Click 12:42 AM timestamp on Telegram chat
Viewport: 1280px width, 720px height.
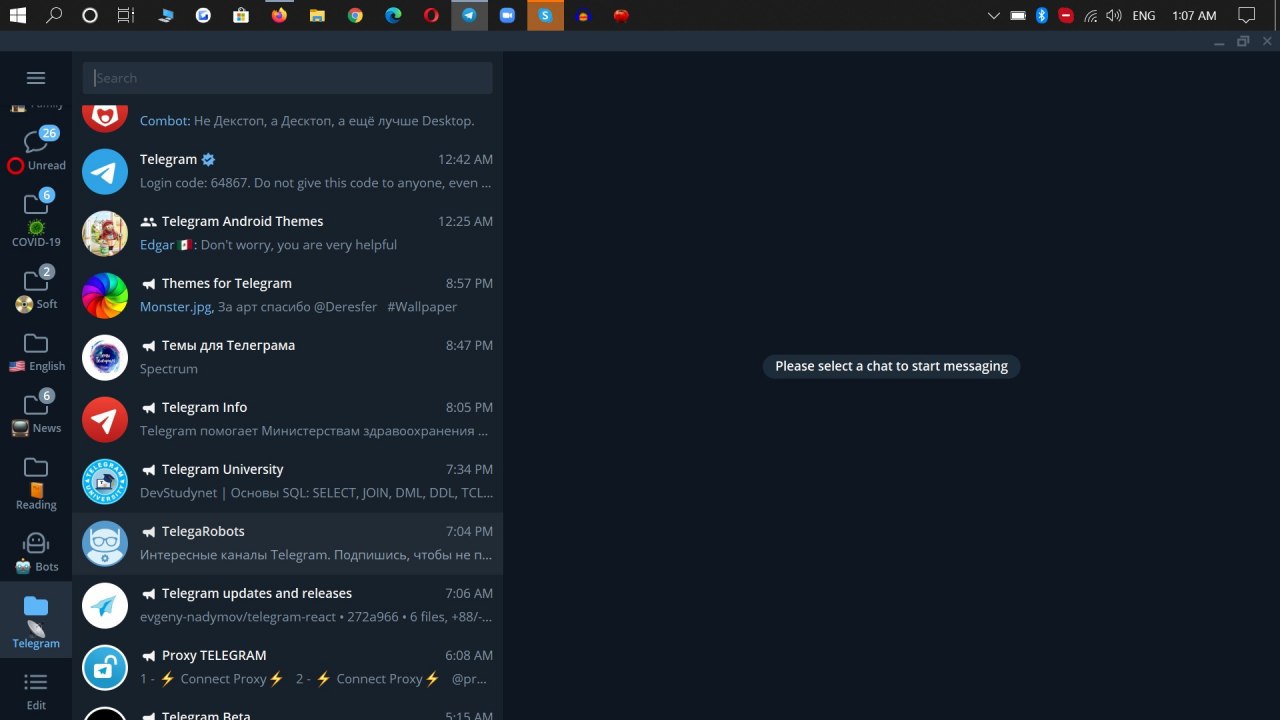tap(465, 159)
